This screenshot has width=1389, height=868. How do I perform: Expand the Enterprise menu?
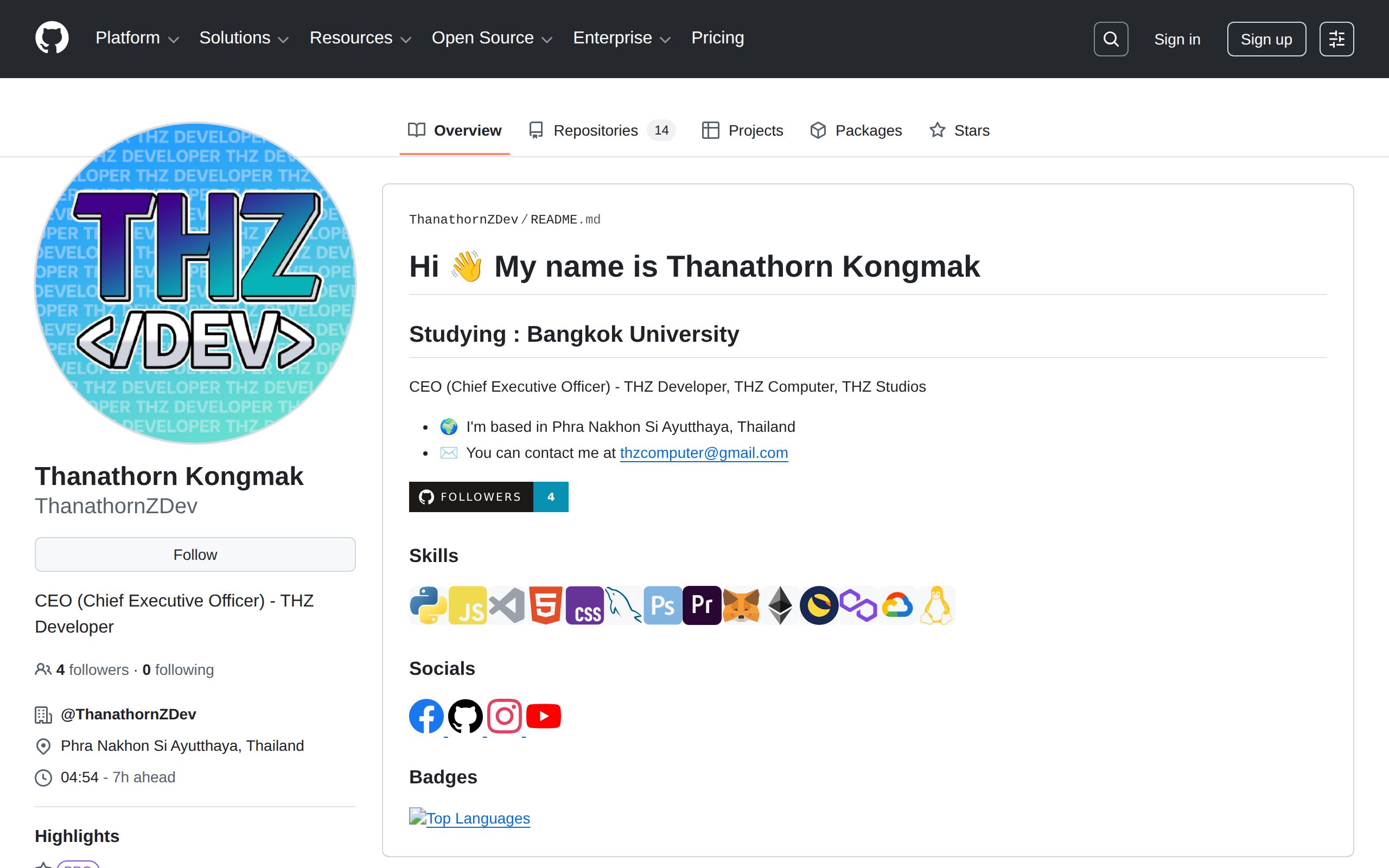pyautogui.click(x=622, y=38)
